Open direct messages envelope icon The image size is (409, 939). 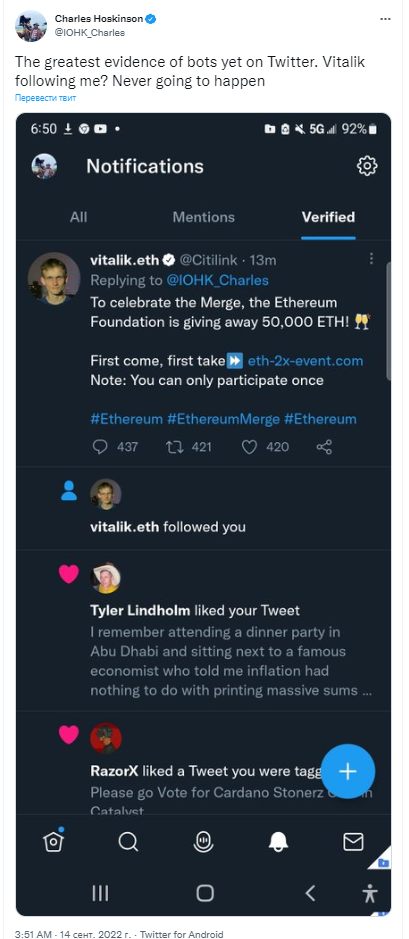click(353, 842)
